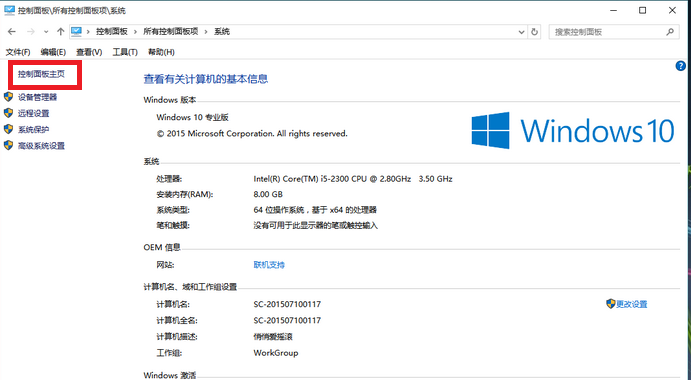Open 系统保护 link

(x=33, y=130)
